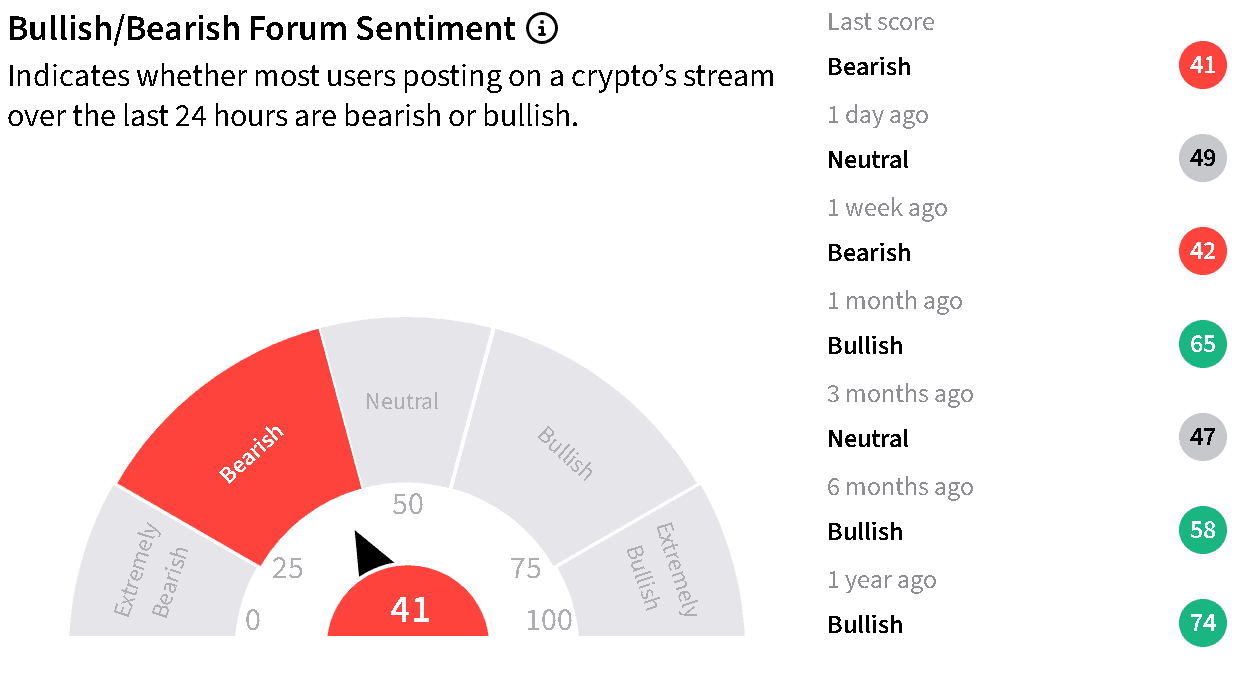1246x676 pixels.
Task: Click the info icon beside Forum Sentiment title
Action: point(541,30)
